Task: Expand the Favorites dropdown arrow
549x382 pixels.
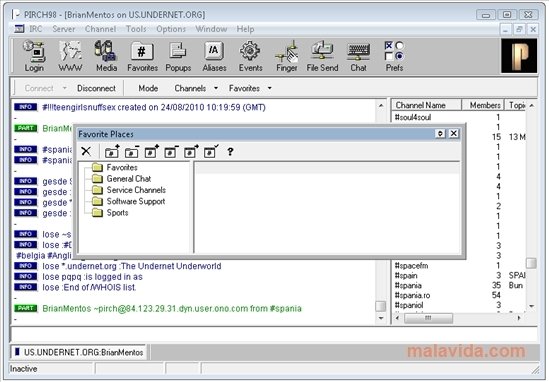Action: coord(269,88)
